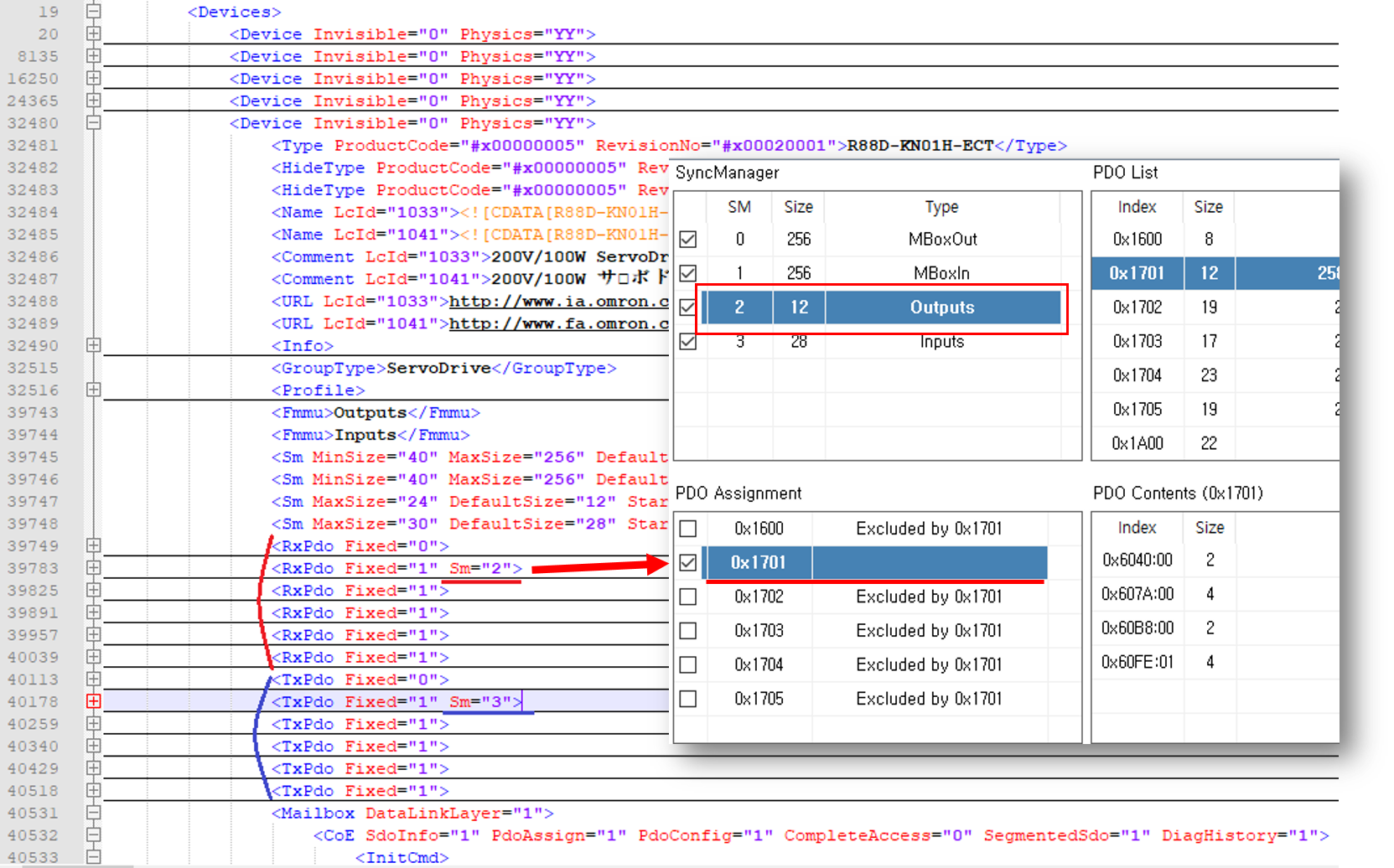Click the red fold marker on line 40178

tap(93, 701)
